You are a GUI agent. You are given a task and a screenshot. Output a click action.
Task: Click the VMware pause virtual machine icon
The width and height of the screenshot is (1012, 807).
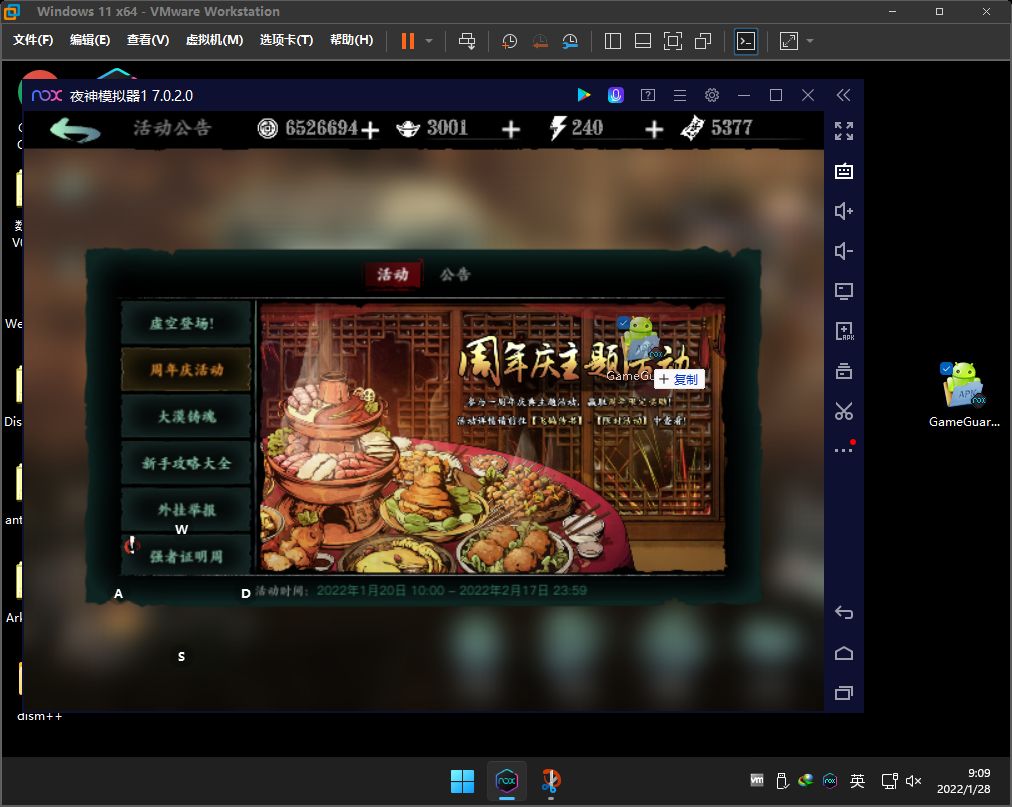point(407,41)
